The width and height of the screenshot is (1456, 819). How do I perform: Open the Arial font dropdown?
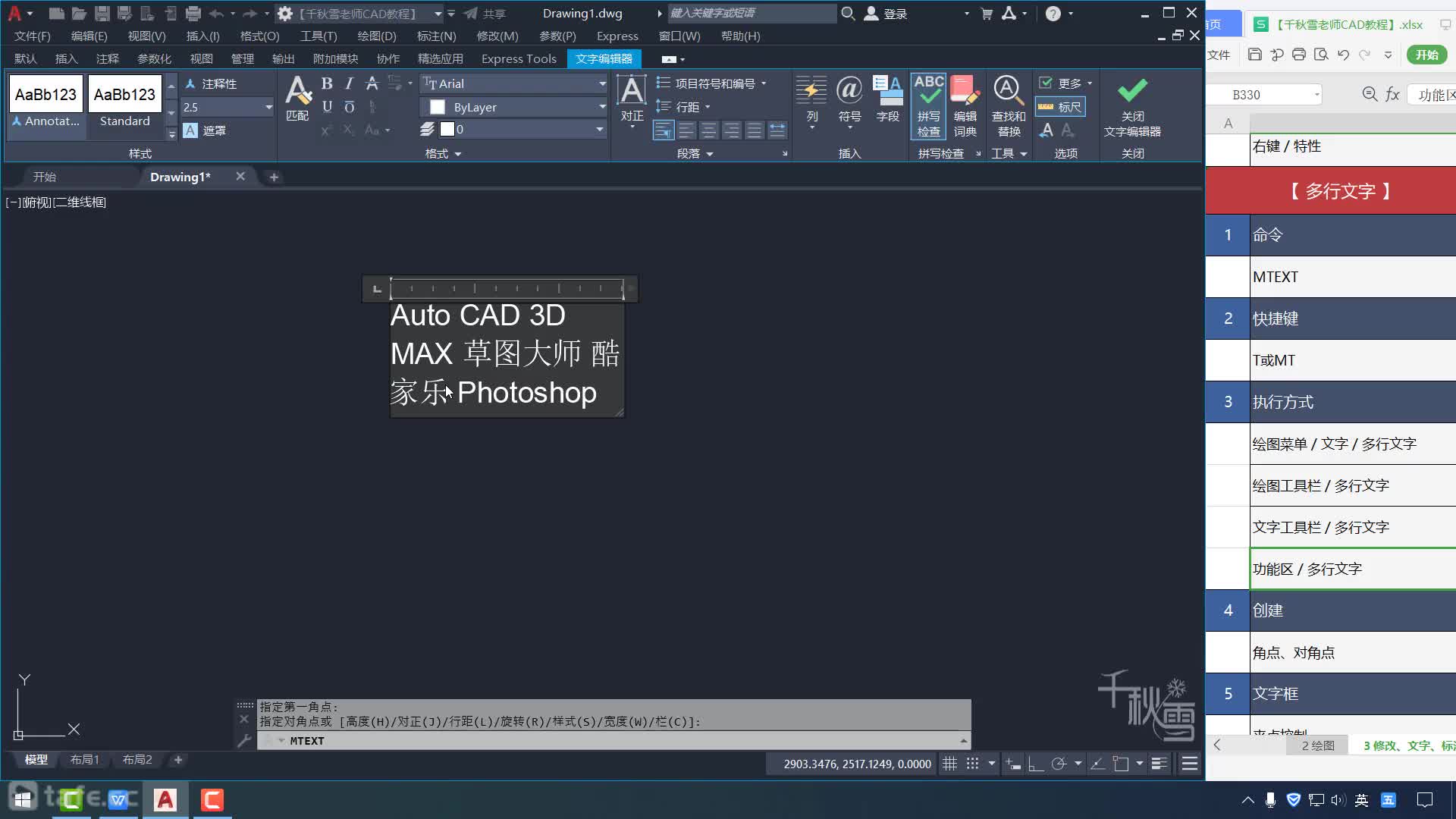[x=602, y=83]
